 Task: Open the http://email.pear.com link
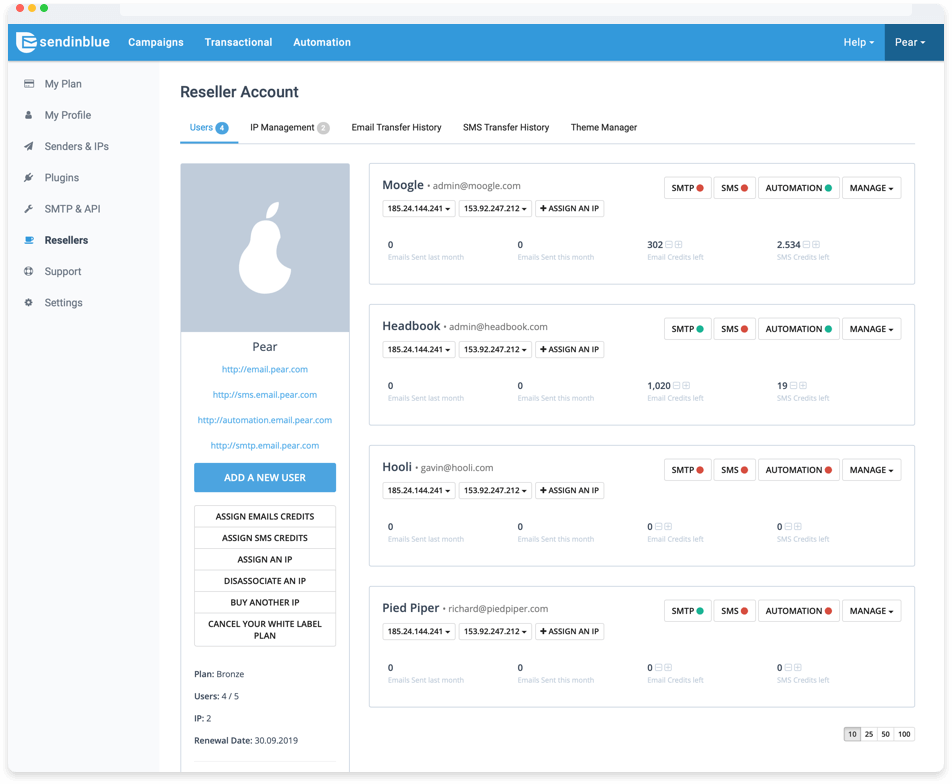[265, 369]
